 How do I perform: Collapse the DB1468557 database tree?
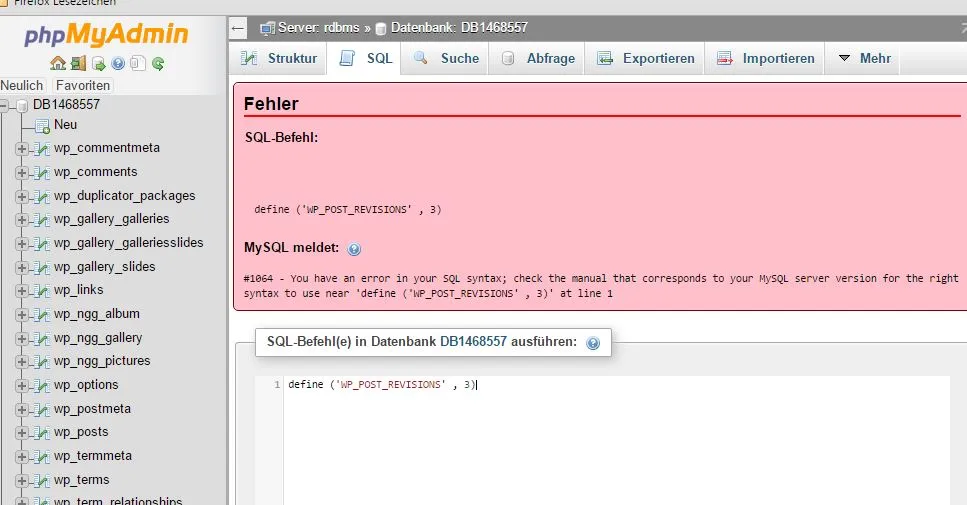[3, 105]
